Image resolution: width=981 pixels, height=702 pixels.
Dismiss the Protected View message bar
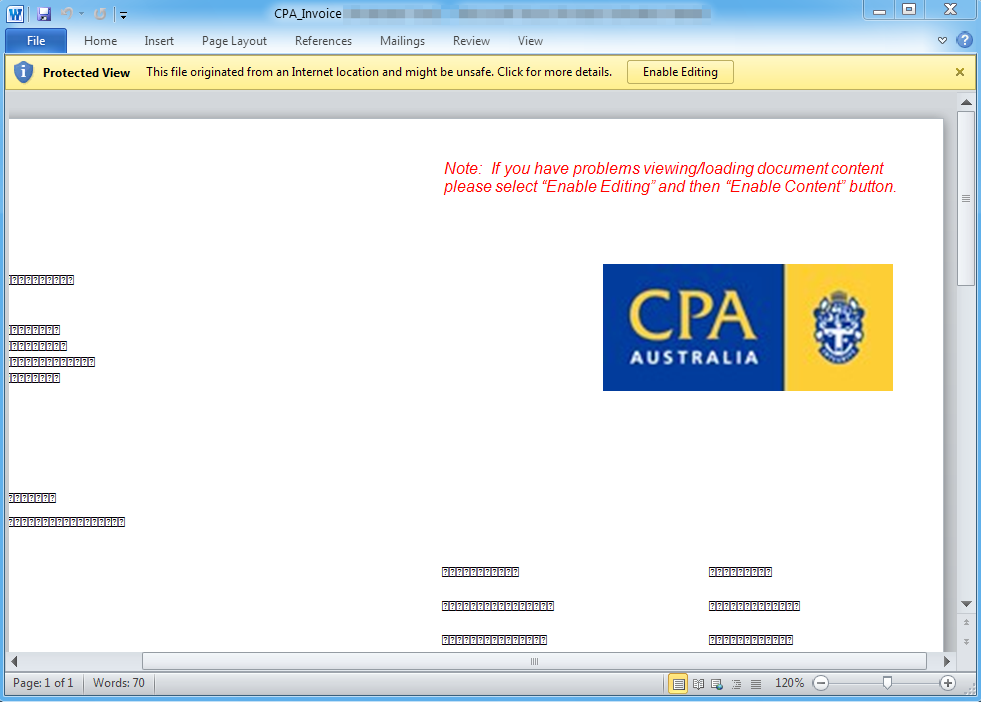960,72
